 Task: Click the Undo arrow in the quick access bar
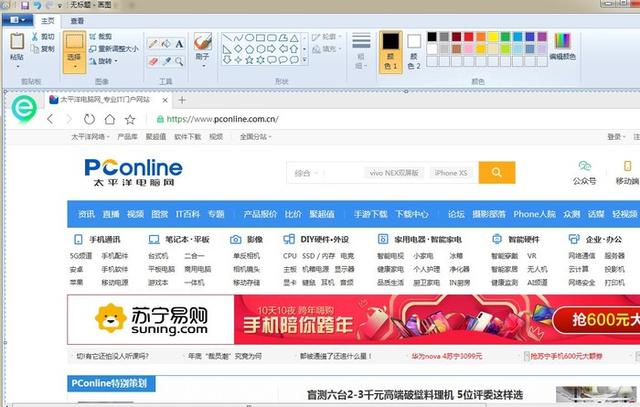pyautogui.click(x=36, y=6)
